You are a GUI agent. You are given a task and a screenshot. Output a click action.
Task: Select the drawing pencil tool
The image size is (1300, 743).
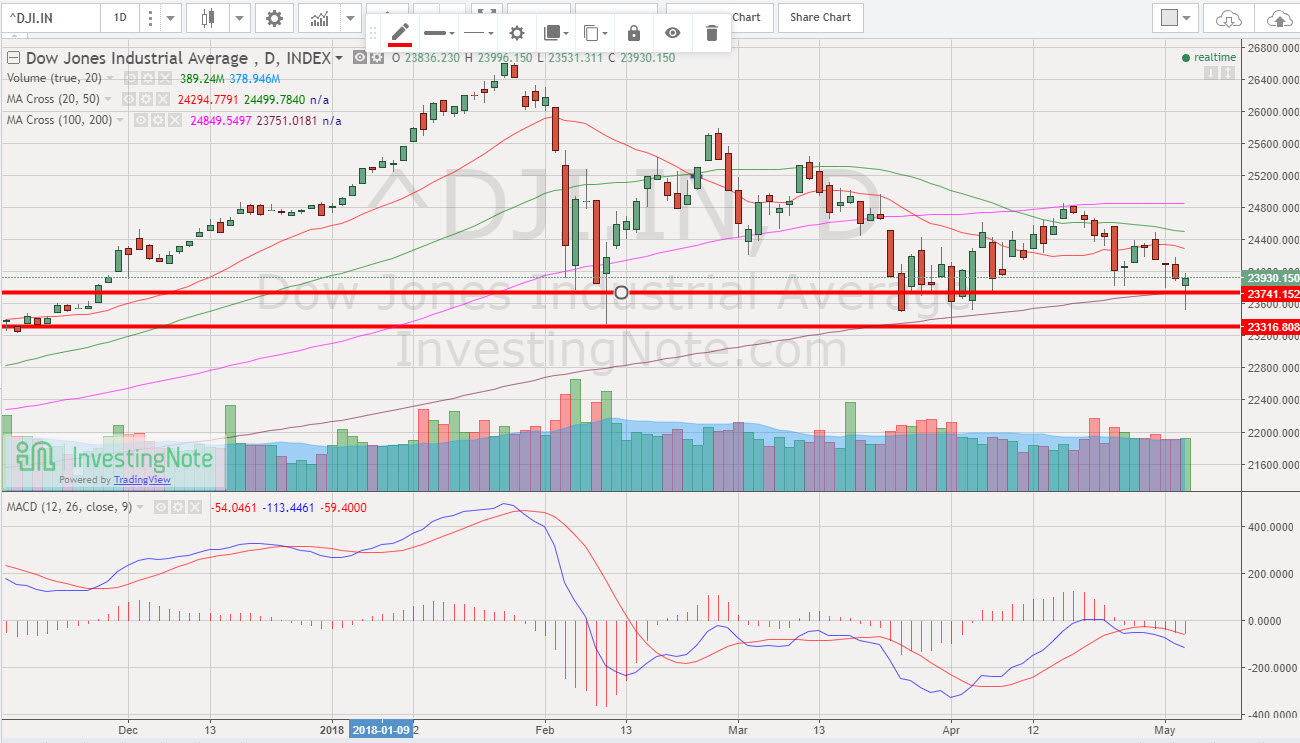pyautogui.click(x=397, y=33)
